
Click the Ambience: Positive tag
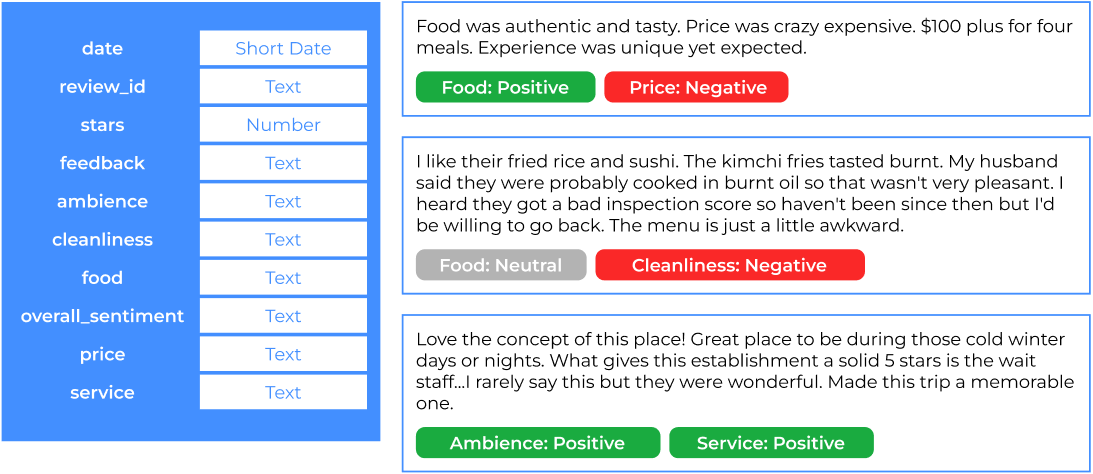[x=537, y=443]
